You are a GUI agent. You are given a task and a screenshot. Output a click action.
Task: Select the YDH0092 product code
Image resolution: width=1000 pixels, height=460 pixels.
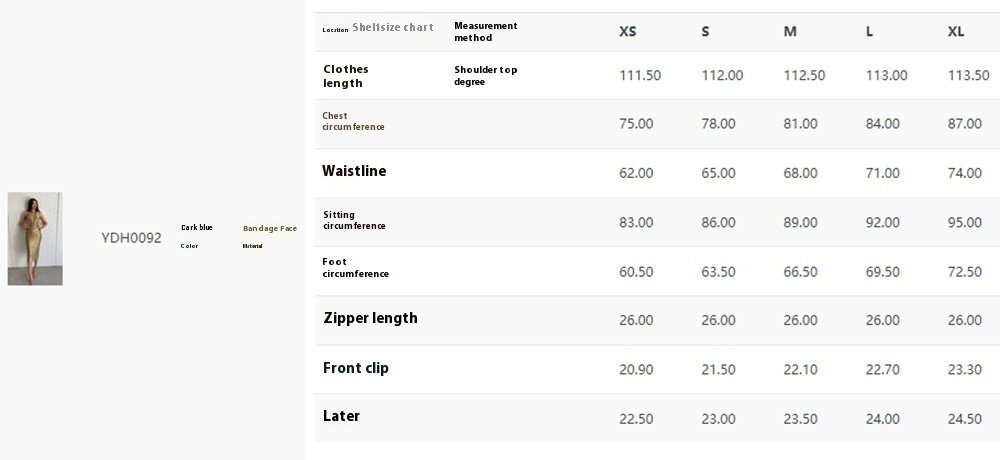point(131,238)
